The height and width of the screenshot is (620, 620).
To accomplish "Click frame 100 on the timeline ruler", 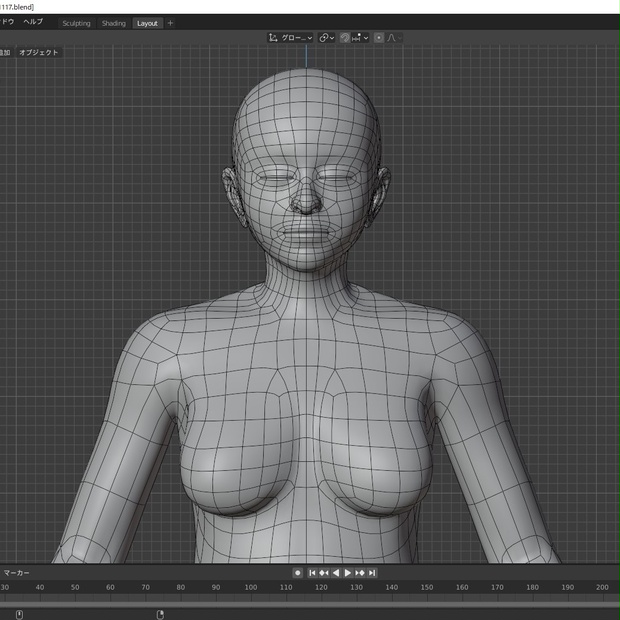I will [x=251, y=587].
